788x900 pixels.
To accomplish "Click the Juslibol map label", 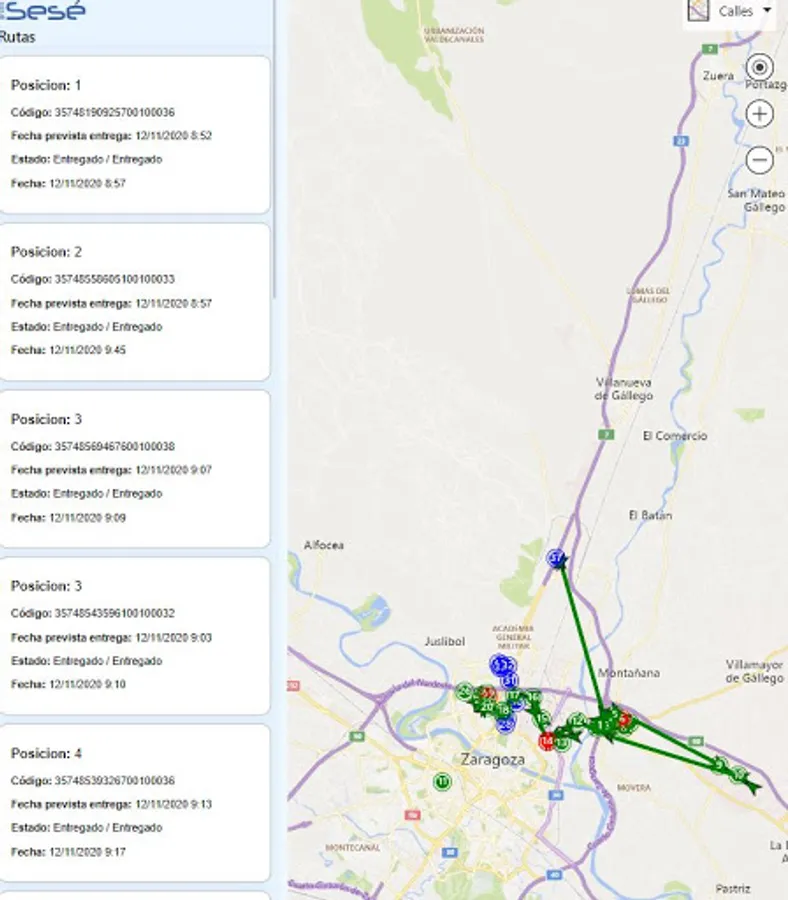I will 445,642.
